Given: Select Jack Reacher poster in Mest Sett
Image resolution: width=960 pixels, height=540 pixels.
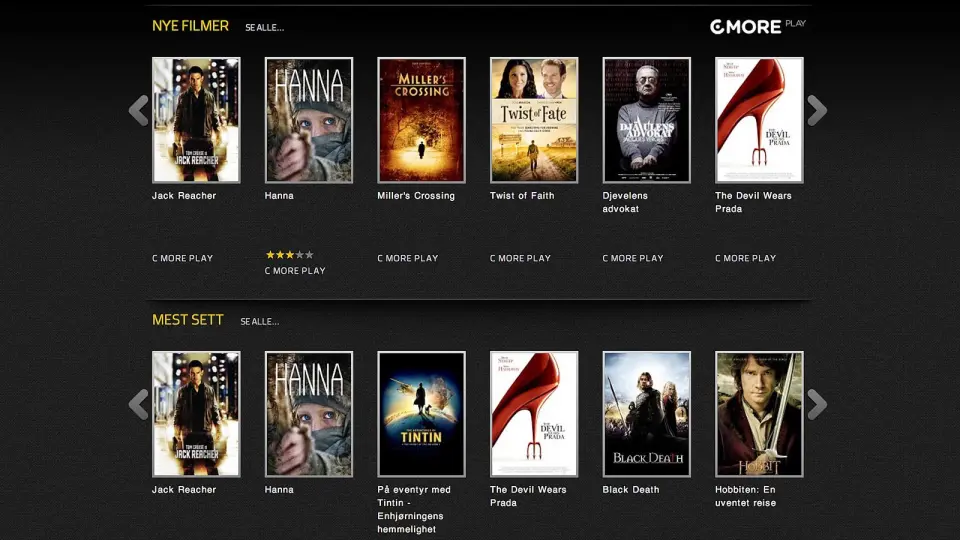Looking at the screenshot, I should 196,414.
